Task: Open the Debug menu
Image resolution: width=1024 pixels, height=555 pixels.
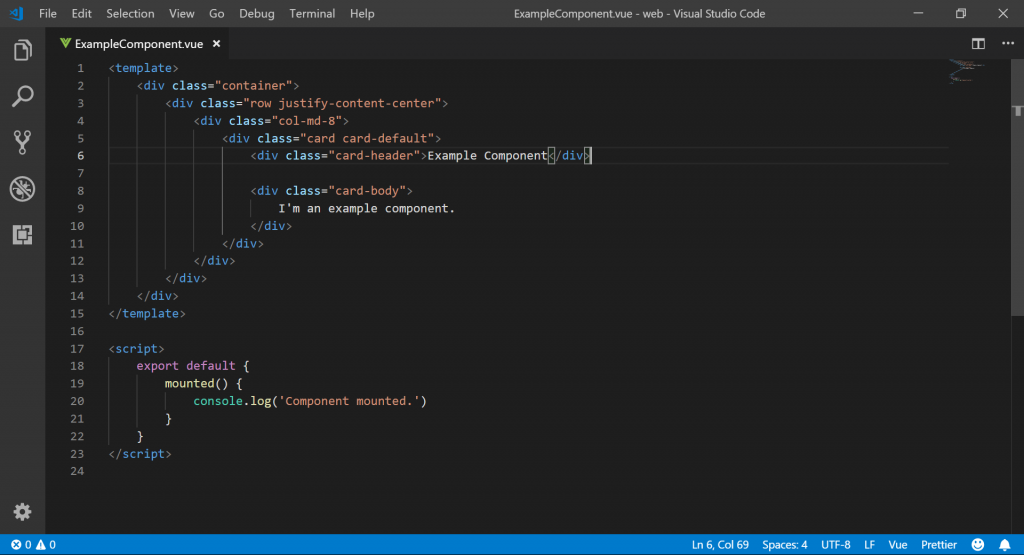Action: click(257, 14)
